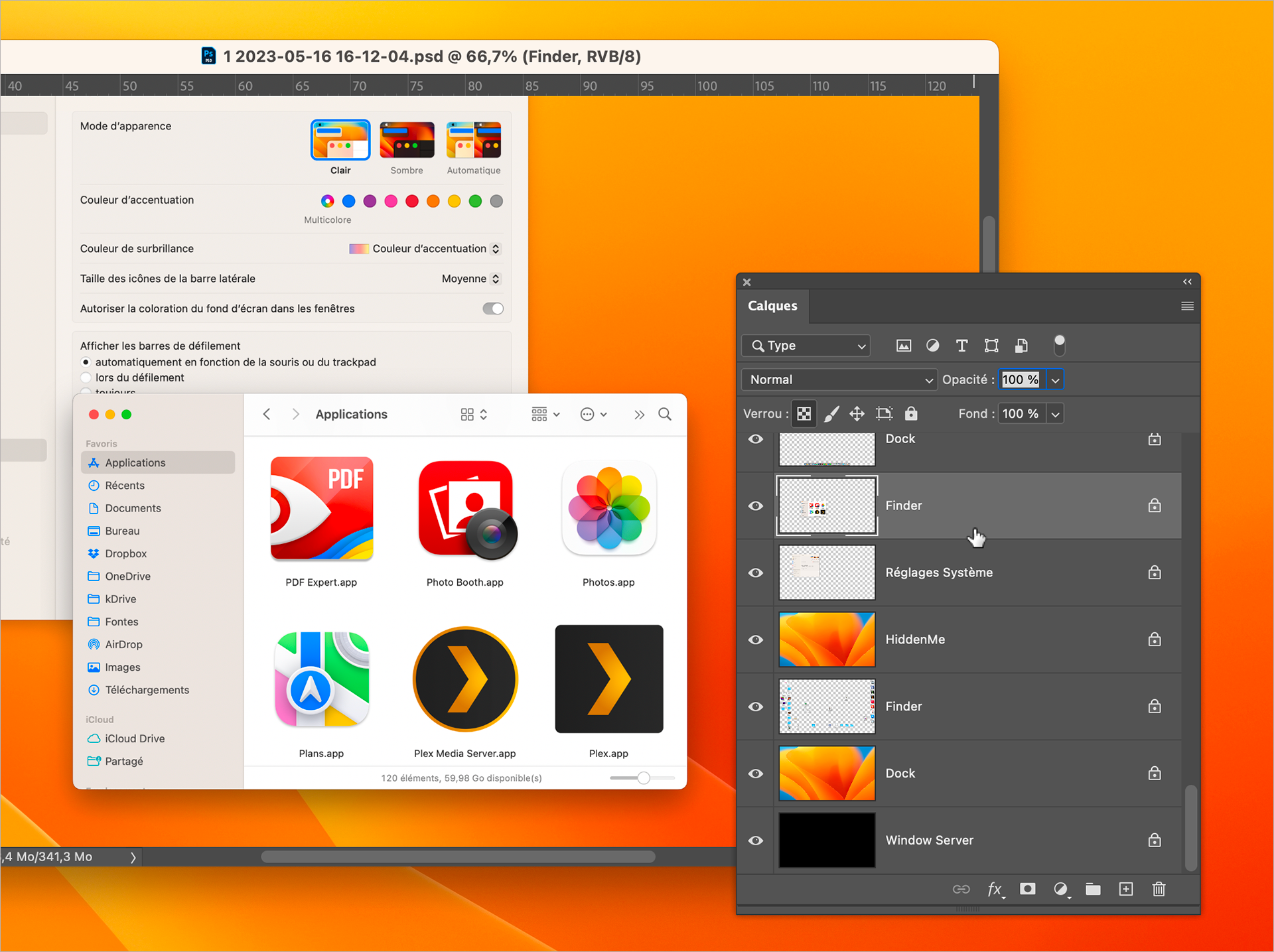Filter layers by pixel layers
This screenshot has height=952, width=1274.
pos(903,345)
